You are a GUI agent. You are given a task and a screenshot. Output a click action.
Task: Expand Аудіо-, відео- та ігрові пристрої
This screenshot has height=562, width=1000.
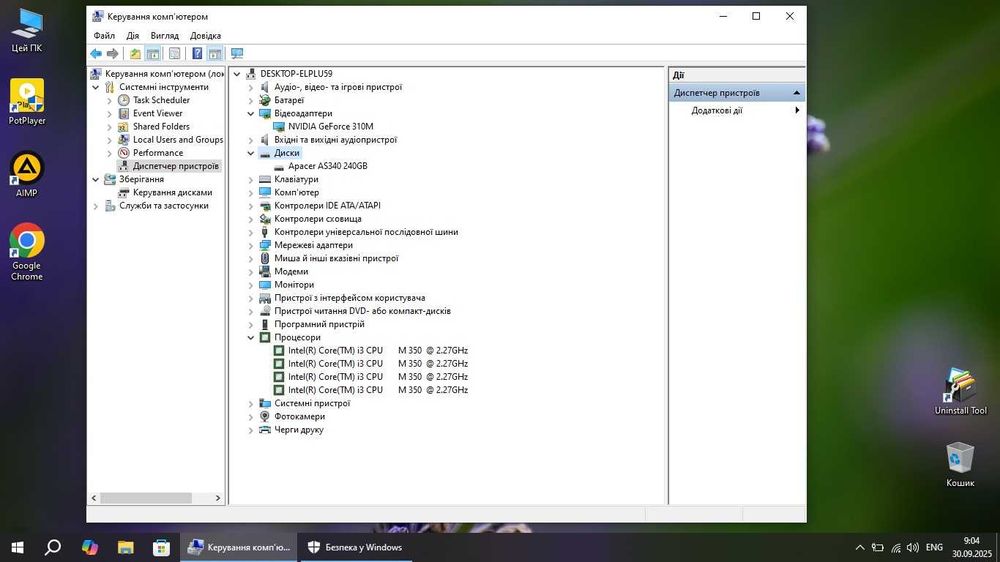click(251, 87)
